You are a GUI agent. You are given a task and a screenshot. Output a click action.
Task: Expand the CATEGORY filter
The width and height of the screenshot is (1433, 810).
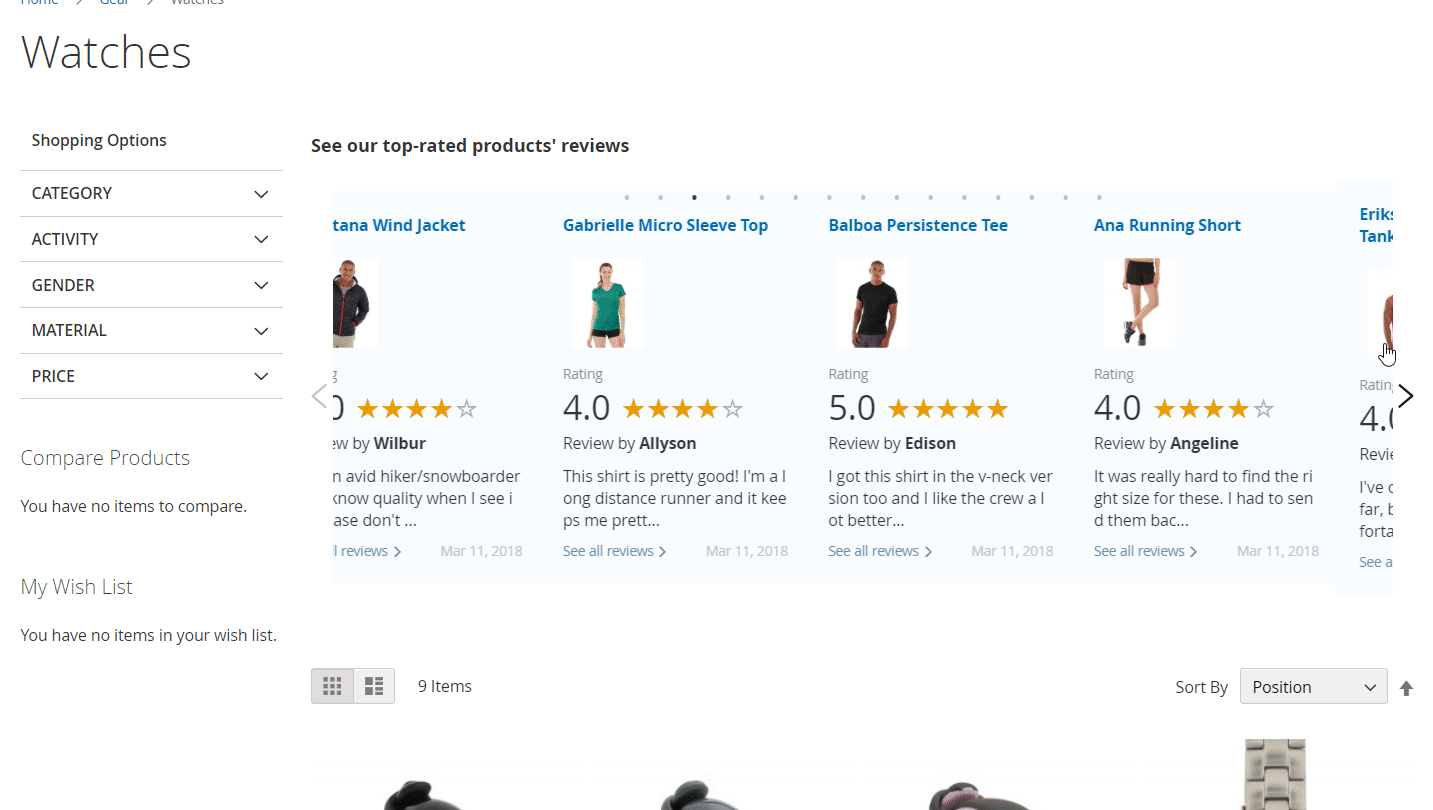click(x=151, y=194)
